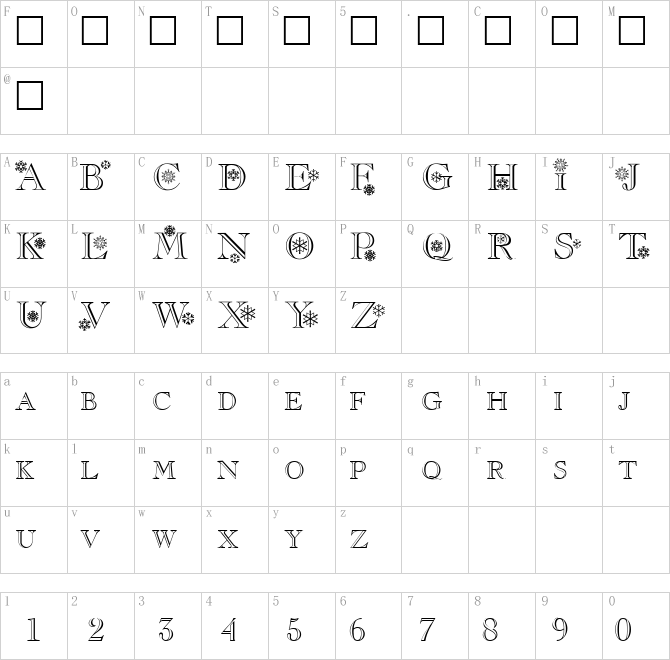Select the digit 5 glyph in numbers row
This screenshot has height=660, width=670.
tap(294, 629)
